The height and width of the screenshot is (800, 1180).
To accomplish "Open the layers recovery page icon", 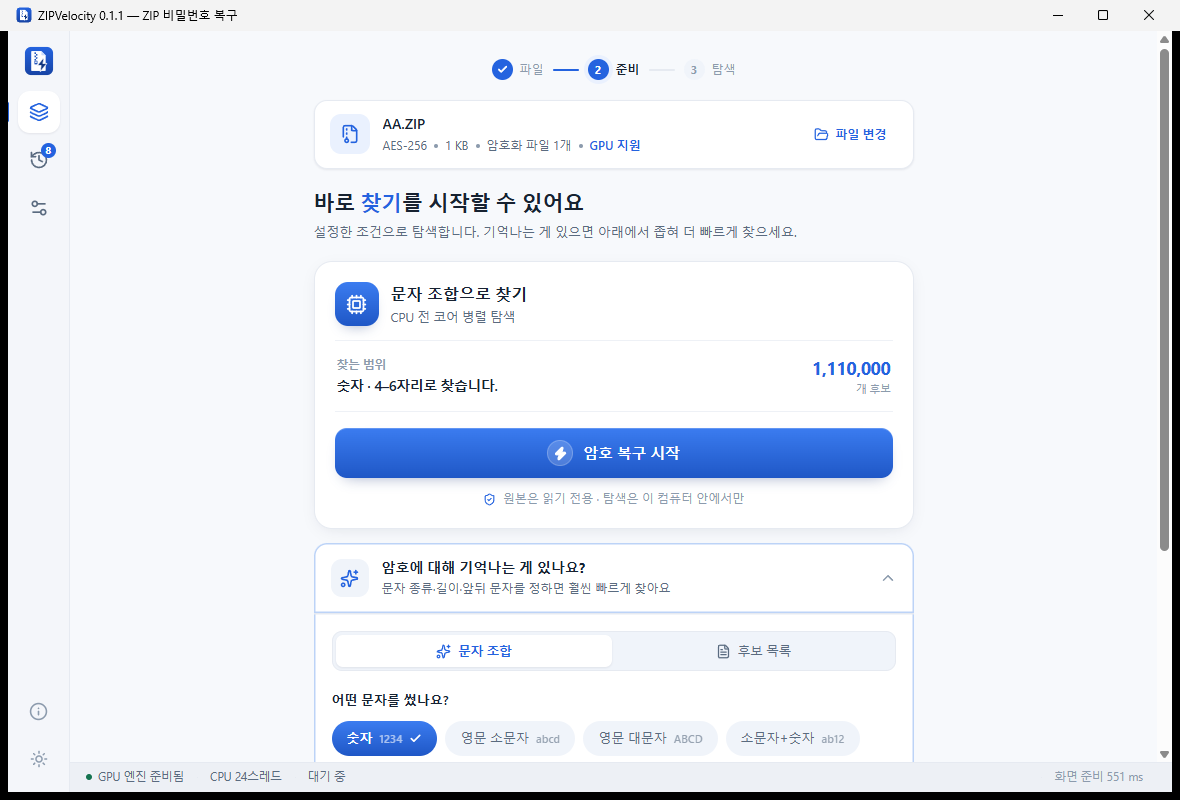I will click(39, 112).
